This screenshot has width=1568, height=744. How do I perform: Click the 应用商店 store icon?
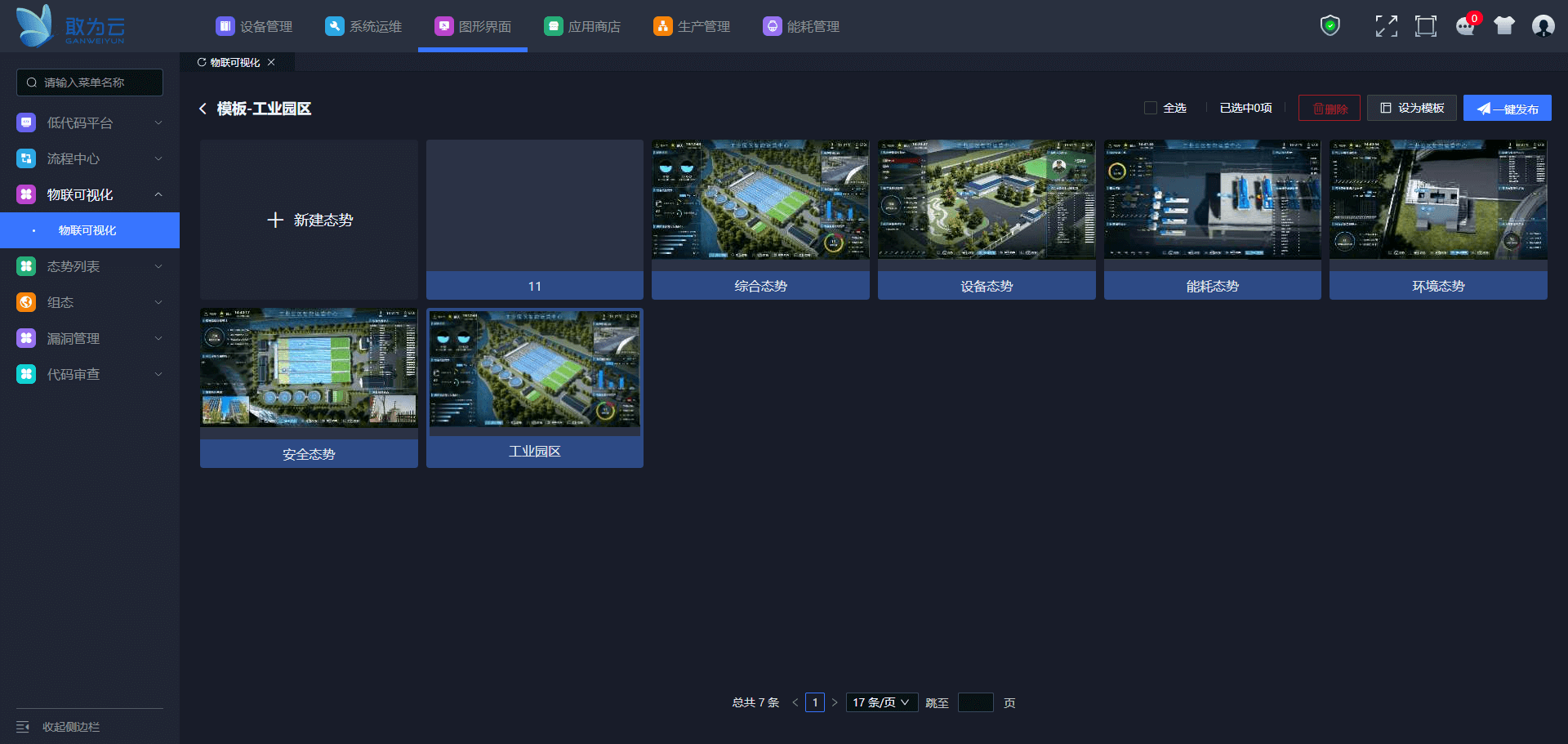553,26
